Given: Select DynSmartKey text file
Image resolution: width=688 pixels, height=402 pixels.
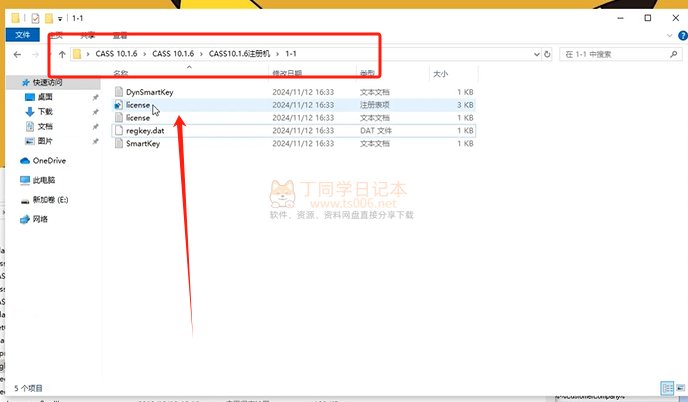Looking at the screenshot, I should pos(294,92).
